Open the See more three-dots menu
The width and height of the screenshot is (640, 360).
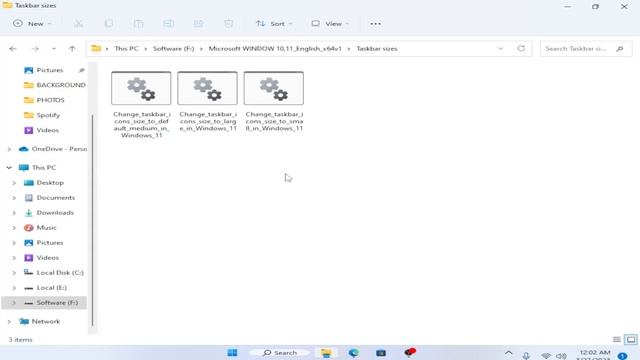pos(376,24)
